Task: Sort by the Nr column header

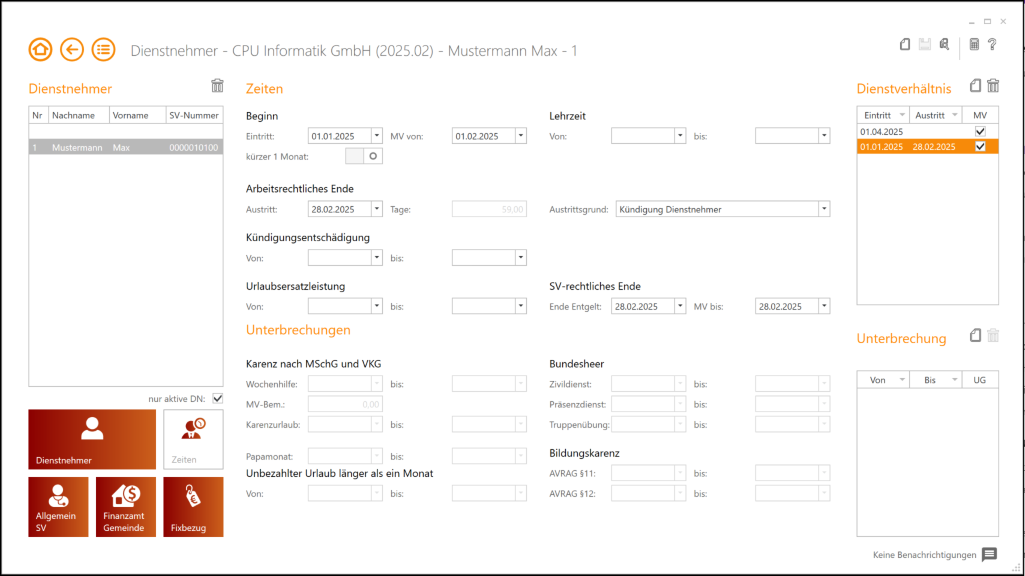Action: tap(38, 115)
